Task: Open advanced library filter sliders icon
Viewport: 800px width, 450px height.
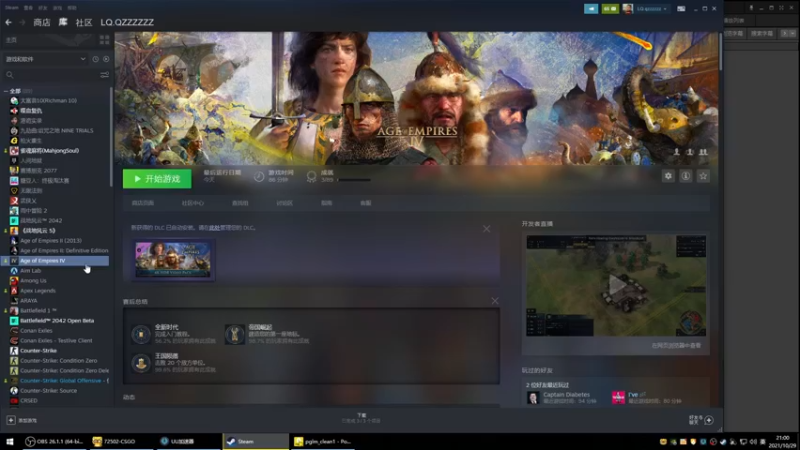Action: (x=105, y=75)
